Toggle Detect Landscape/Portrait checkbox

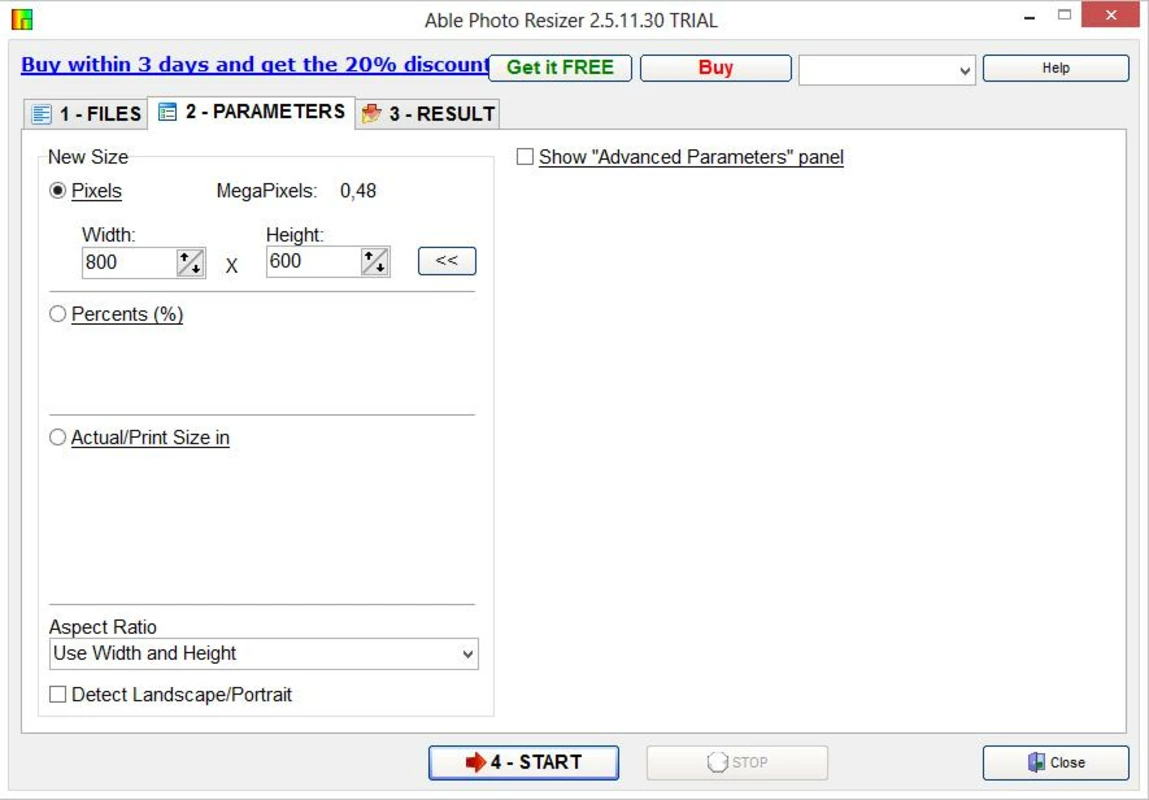pos(57,694)
